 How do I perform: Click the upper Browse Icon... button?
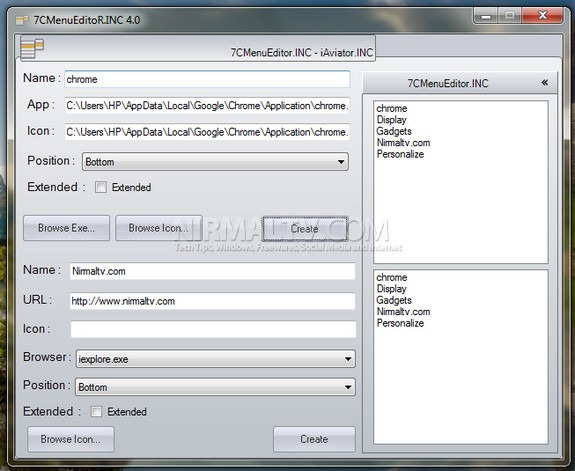(x=158, y=228)
